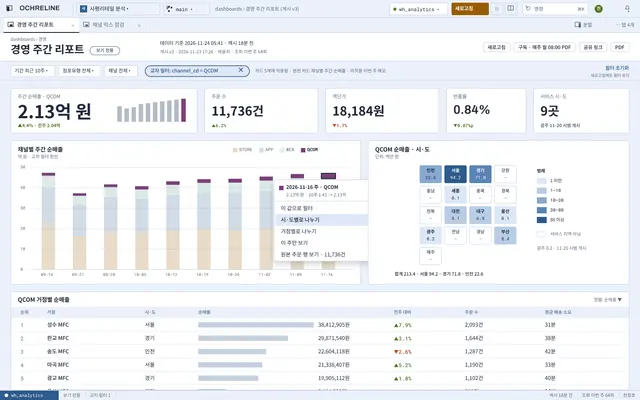Image resolution: width=640 pixels, height=400 pixels.
Task: Click the wh_analytics status bar item
Action: [x=29, y=396]
